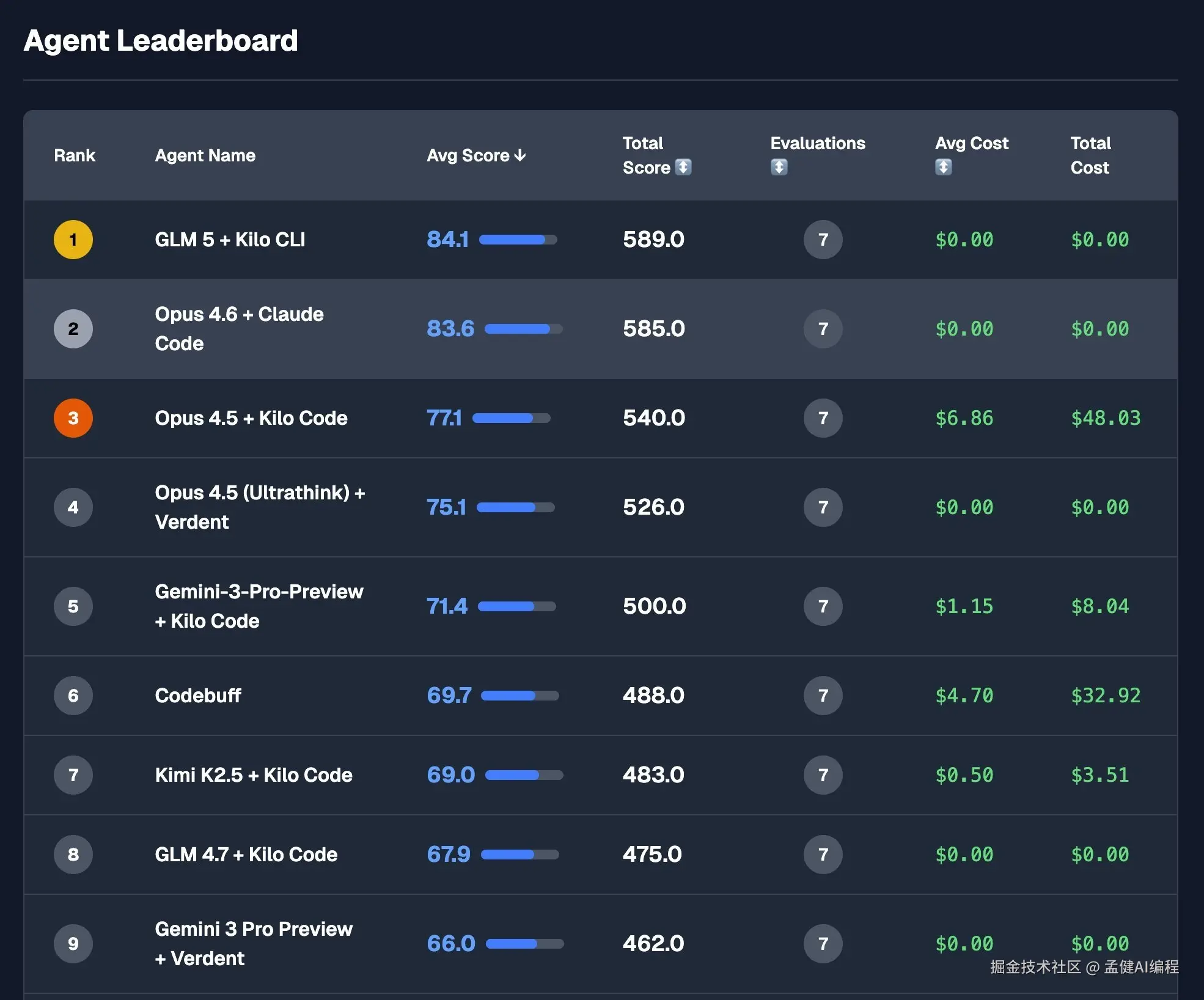Click the sort icon under Evaluations
The image size is (1204, 1000).
779,167
